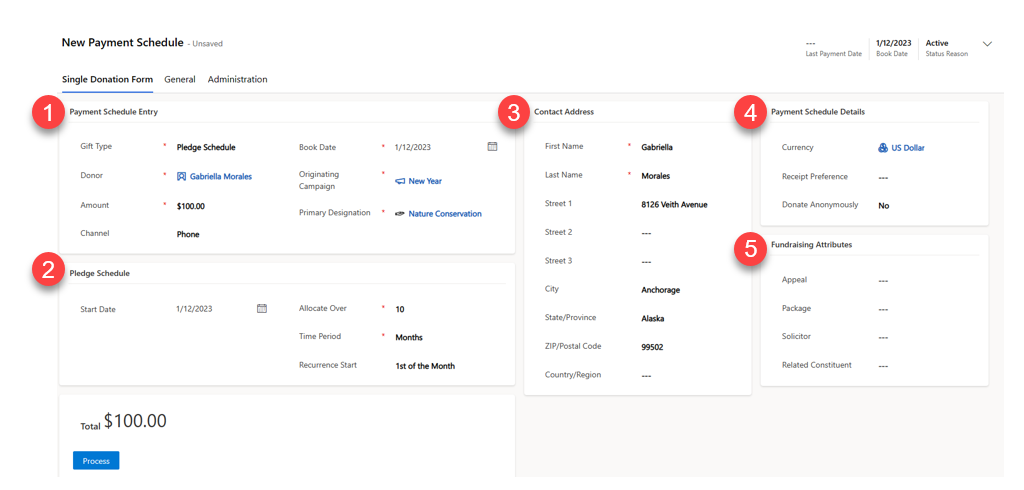Image resolution: width=1024 pixels, height=490 pixels.
Task: Open the Time Period field showing Months
Action: point(409,337)
